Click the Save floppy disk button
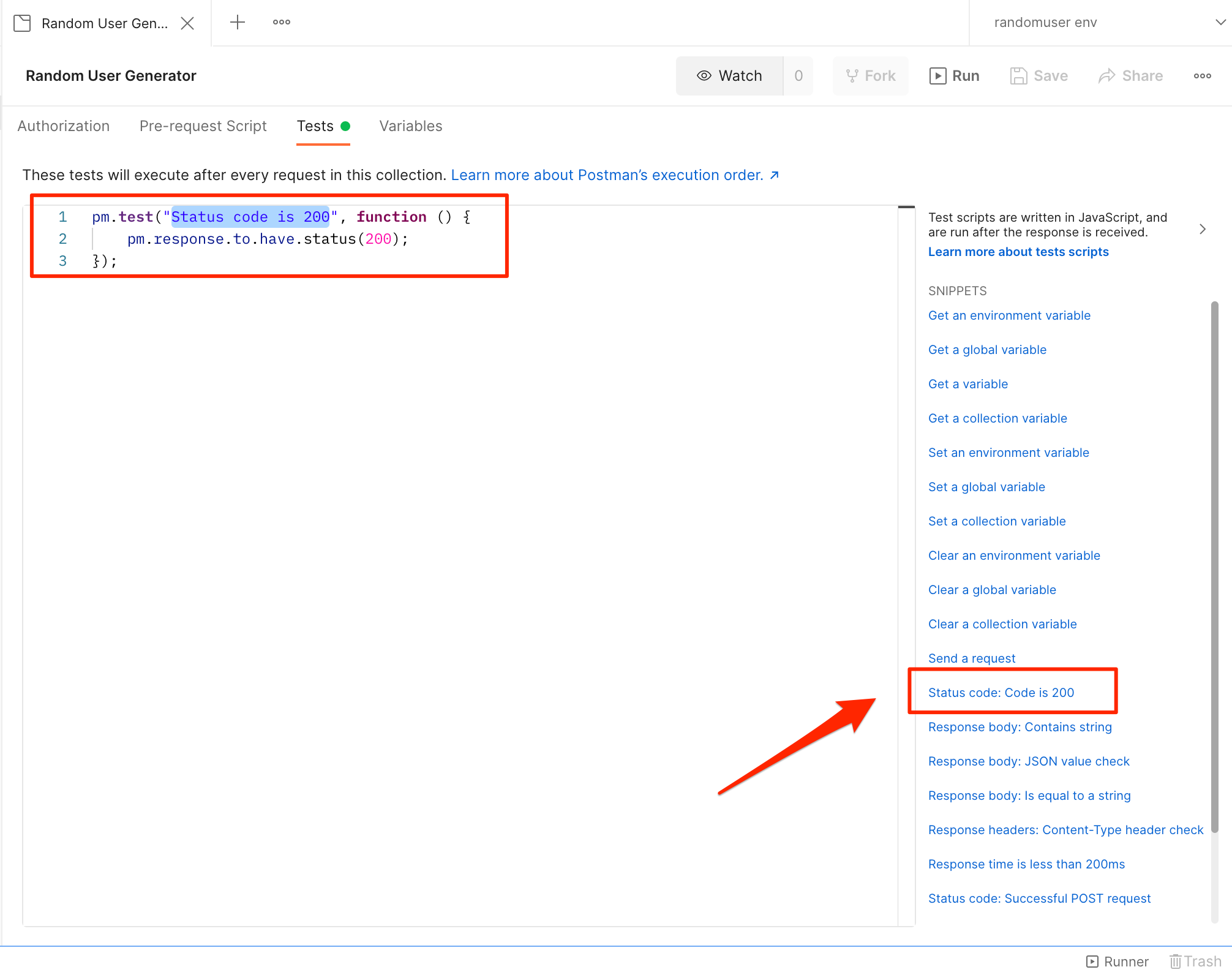 tap(1039, 76)
